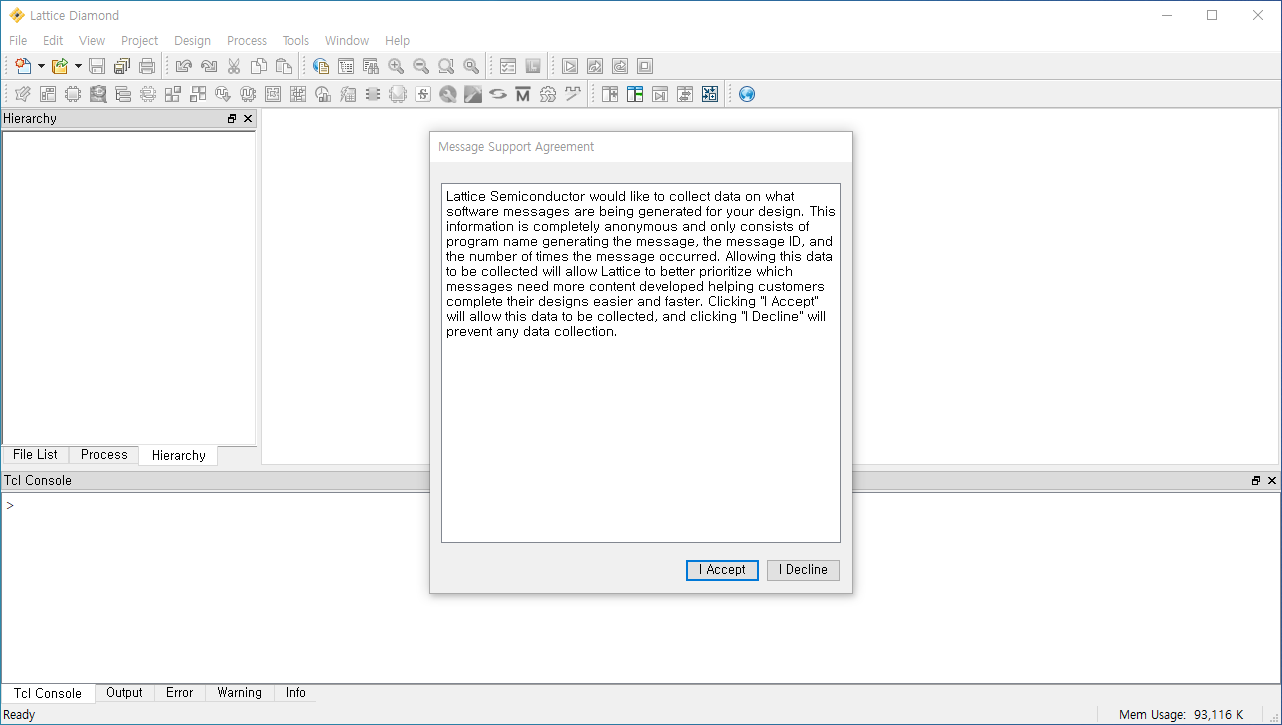Image resolution: width=1282 pixels, height=725 pixels.
Task: Switch to the Output tab
Action: pos(125,693)
